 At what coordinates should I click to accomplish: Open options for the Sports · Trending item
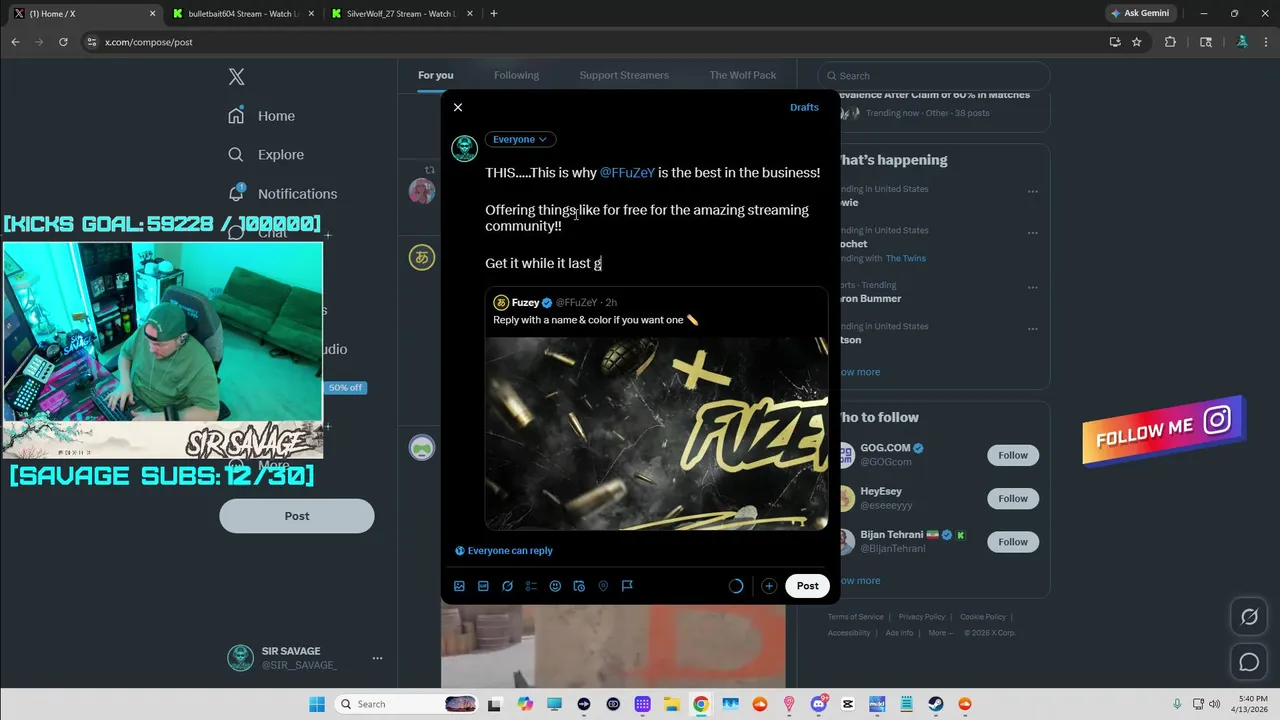click(1033, 288)
